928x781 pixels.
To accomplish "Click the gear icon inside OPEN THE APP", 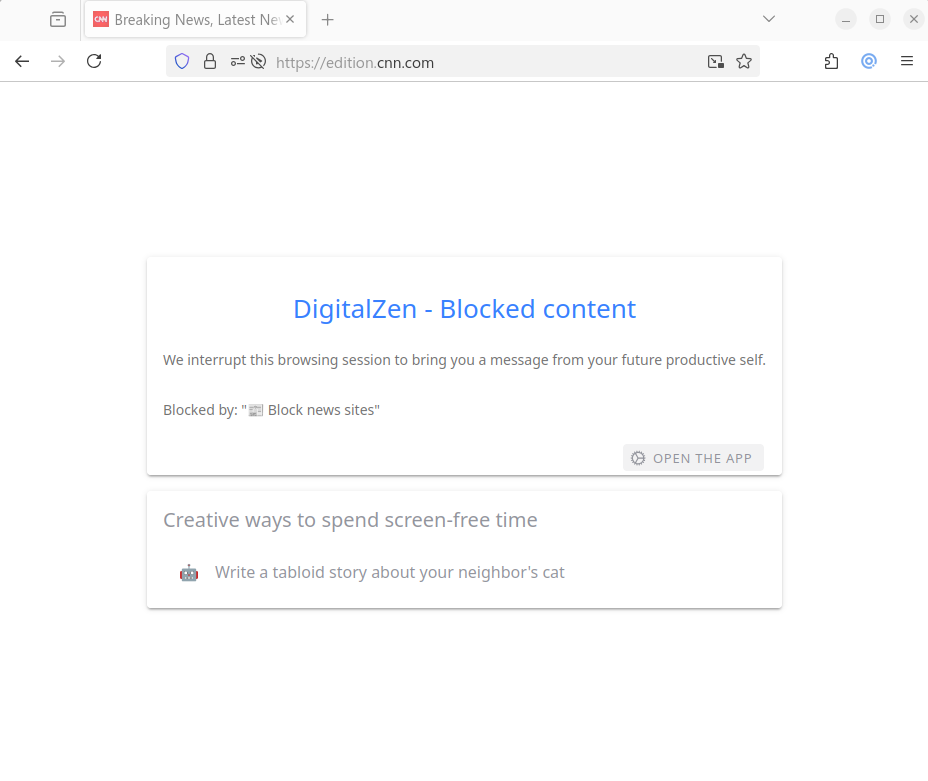I will click(638, 457).
